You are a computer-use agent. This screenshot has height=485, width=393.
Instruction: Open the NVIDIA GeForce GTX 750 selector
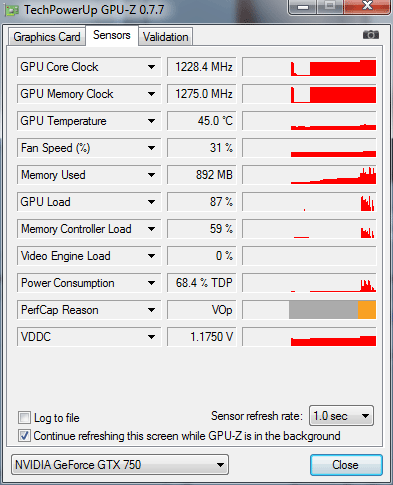coord(120,465)
